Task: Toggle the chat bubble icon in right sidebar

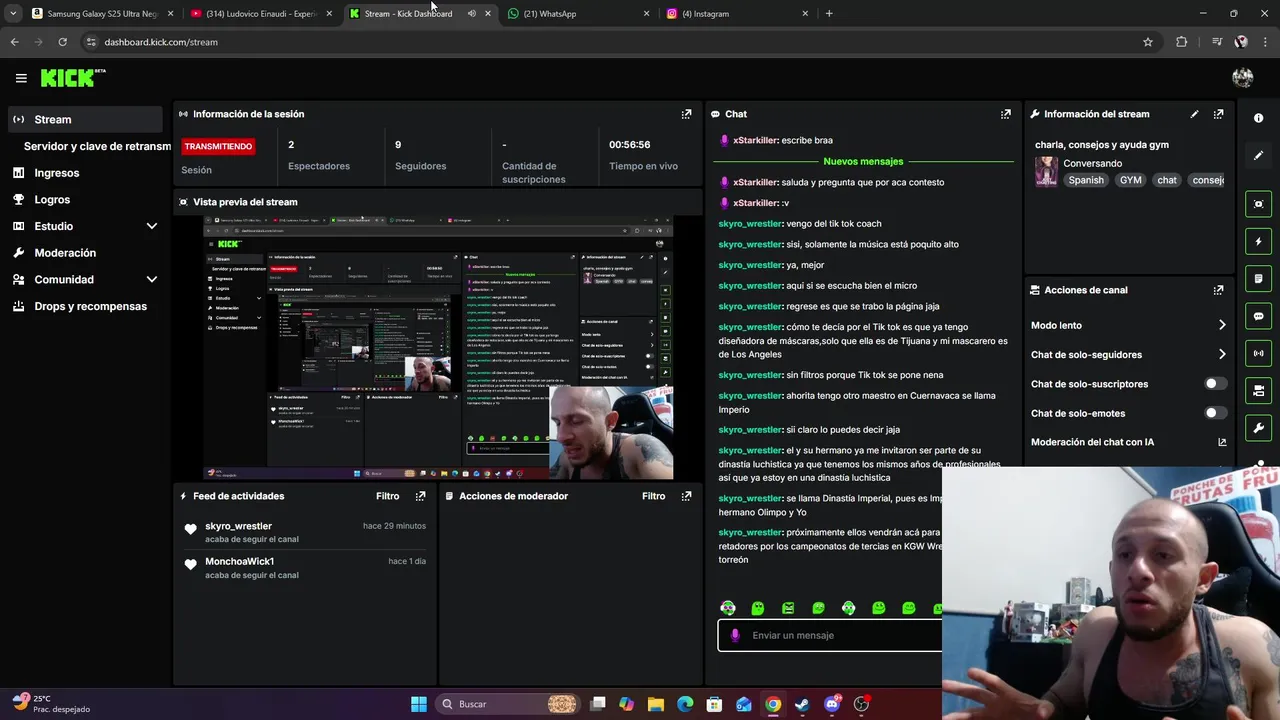Action: click(1258, 316)
